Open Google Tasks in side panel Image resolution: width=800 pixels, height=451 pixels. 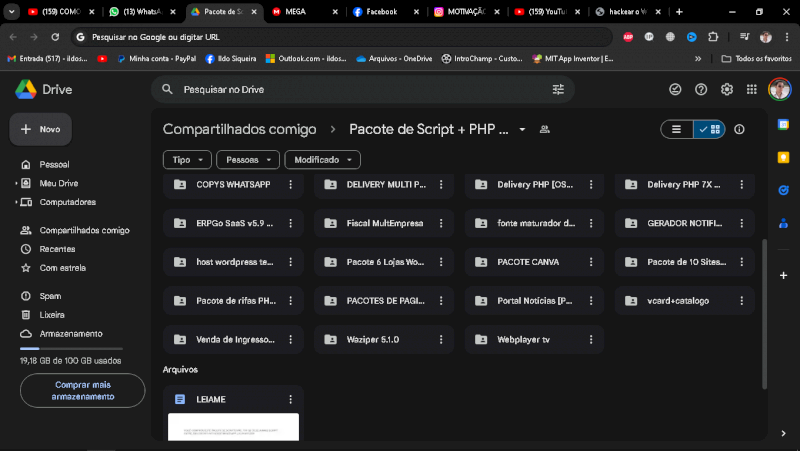pos(784,189)
